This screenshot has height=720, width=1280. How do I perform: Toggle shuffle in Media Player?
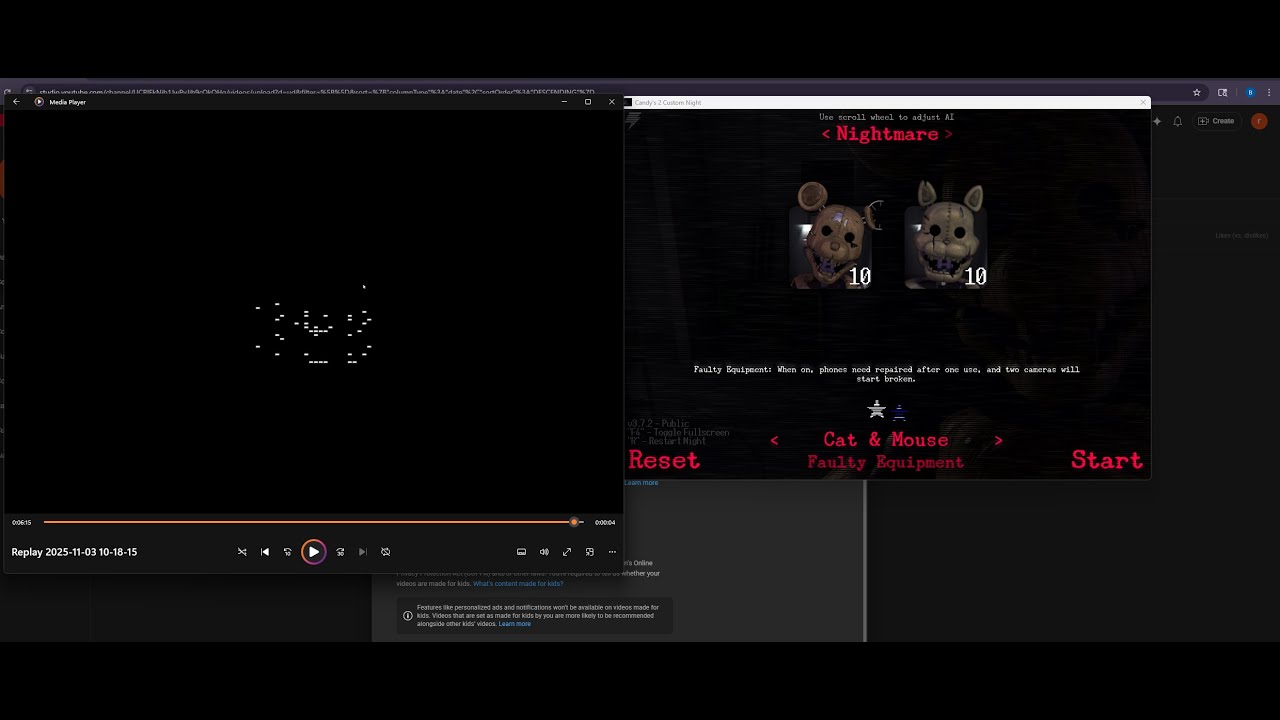coord(242,552)
